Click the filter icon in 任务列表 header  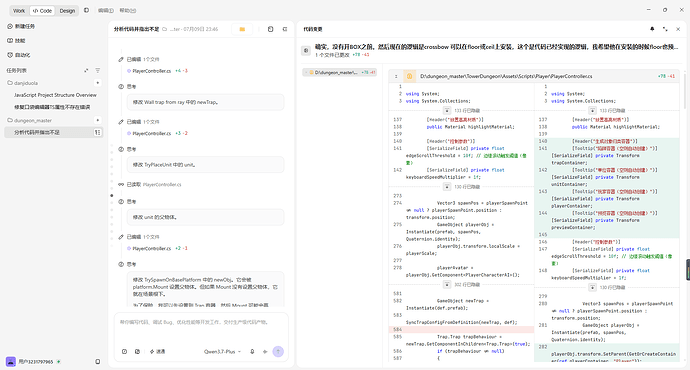coord(98,70)
